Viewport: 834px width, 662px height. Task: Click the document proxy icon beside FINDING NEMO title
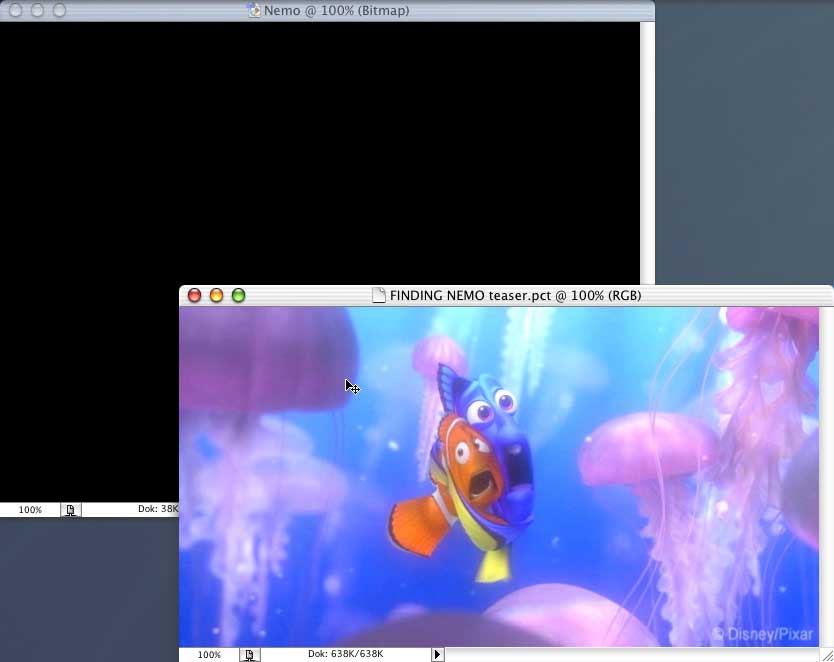379,295
